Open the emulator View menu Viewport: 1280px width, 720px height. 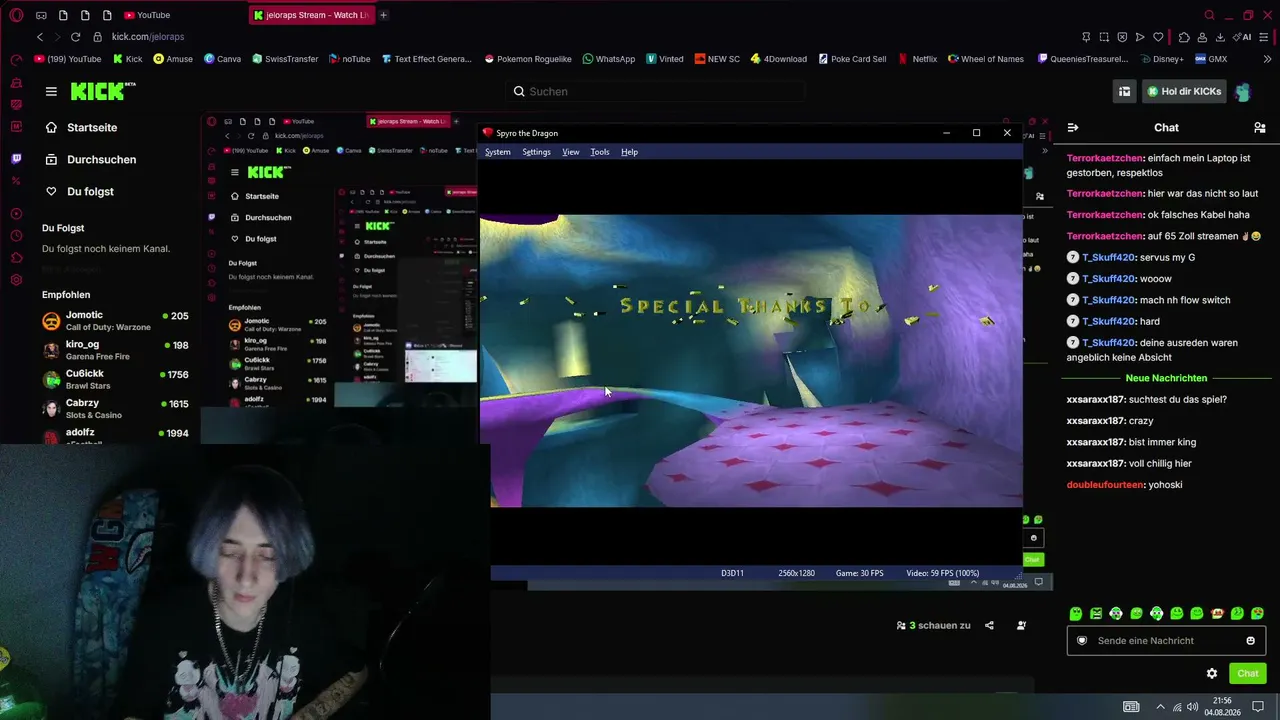tap(570, 152)
